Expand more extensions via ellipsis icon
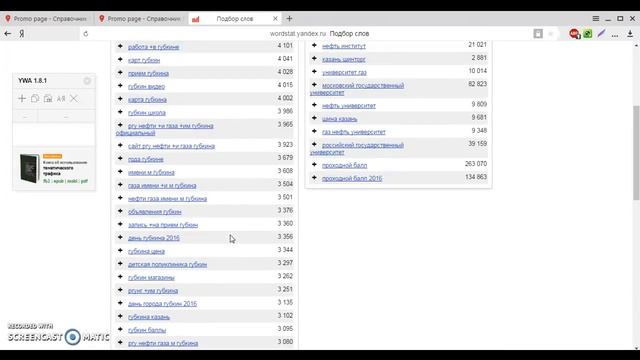This screenshot has height=360, width=640. tap(615, 36)
